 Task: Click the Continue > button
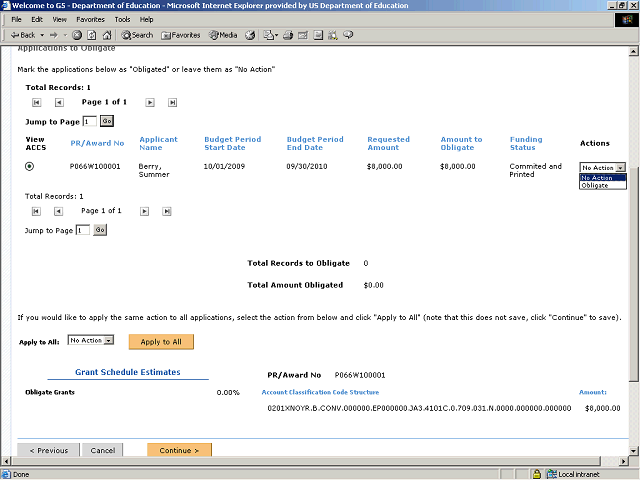[179, 450]
